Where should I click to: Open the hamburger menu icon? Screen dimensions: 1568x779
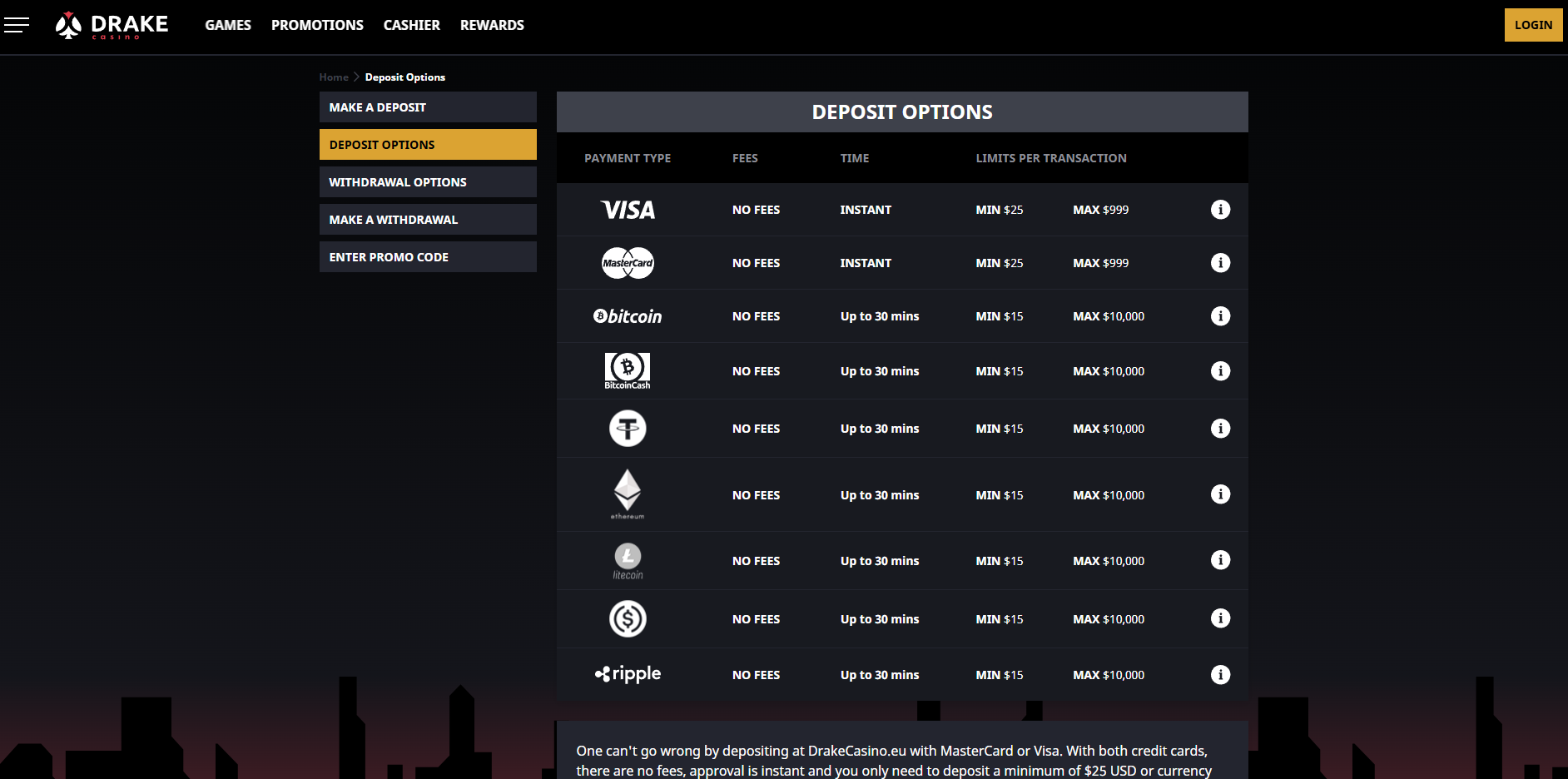pyautogui.click(x=17, y=25)
